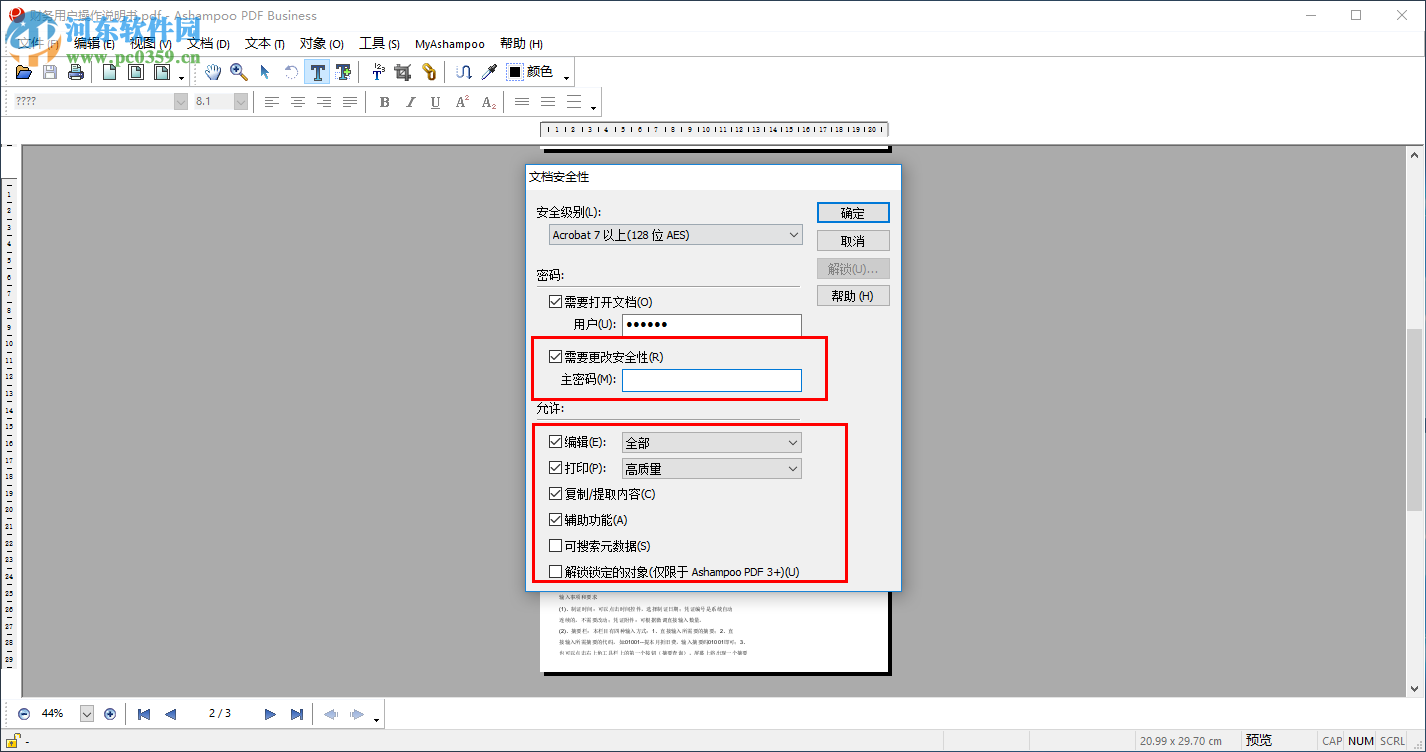Toggle bold text formatting
The height and width of the screenshot is (752, 1426).
click(384, 101)
